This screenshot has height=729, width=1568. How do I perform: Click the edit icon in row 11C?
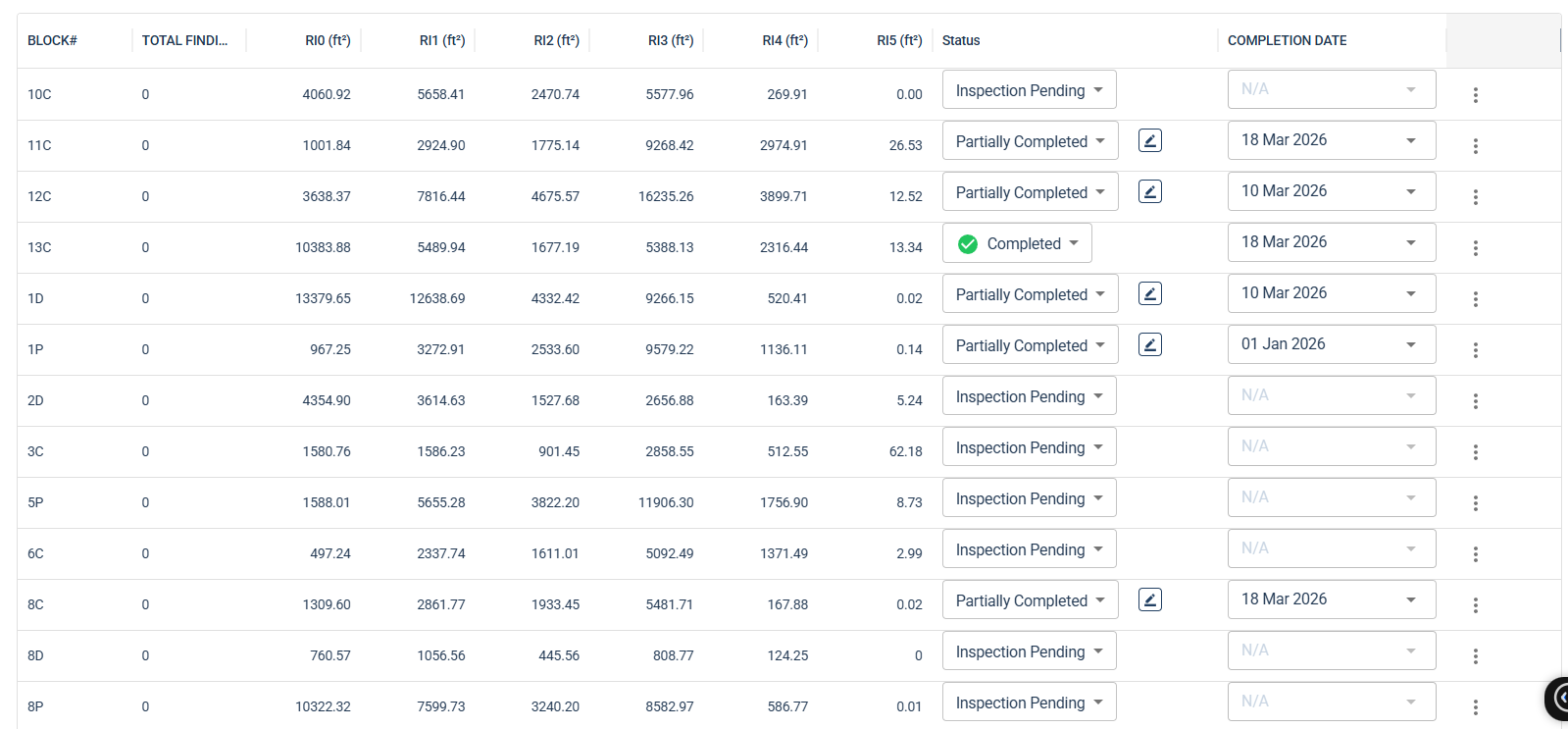[x=1149, y=141]
